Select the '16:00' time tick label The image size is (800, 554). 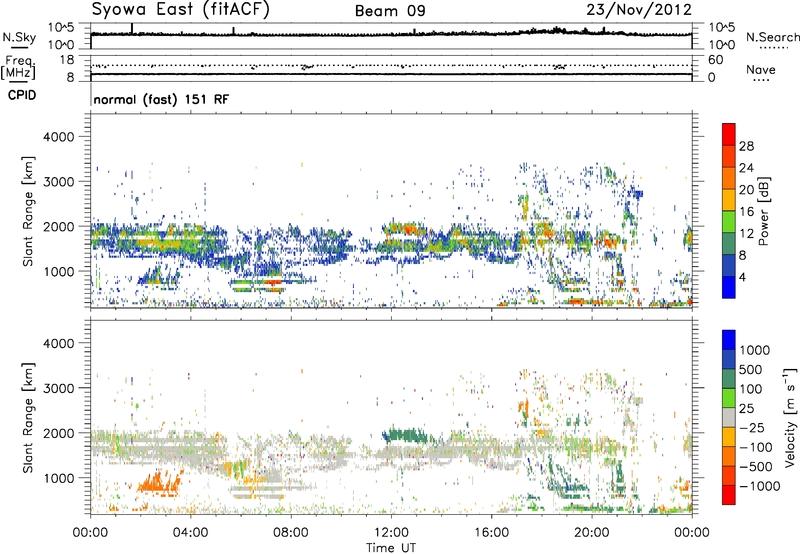(491, 533)
